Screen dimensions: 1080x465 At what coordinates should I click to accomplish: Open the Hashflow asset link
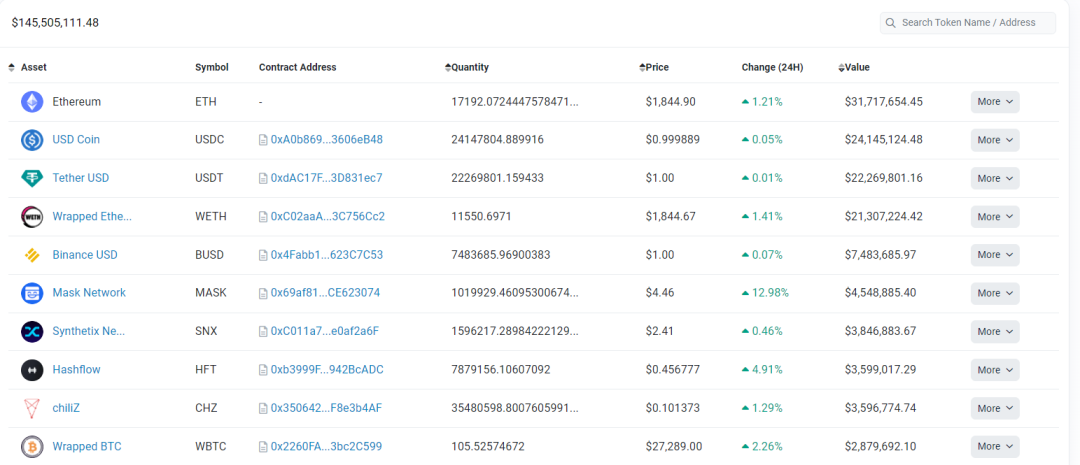[76, 370]
